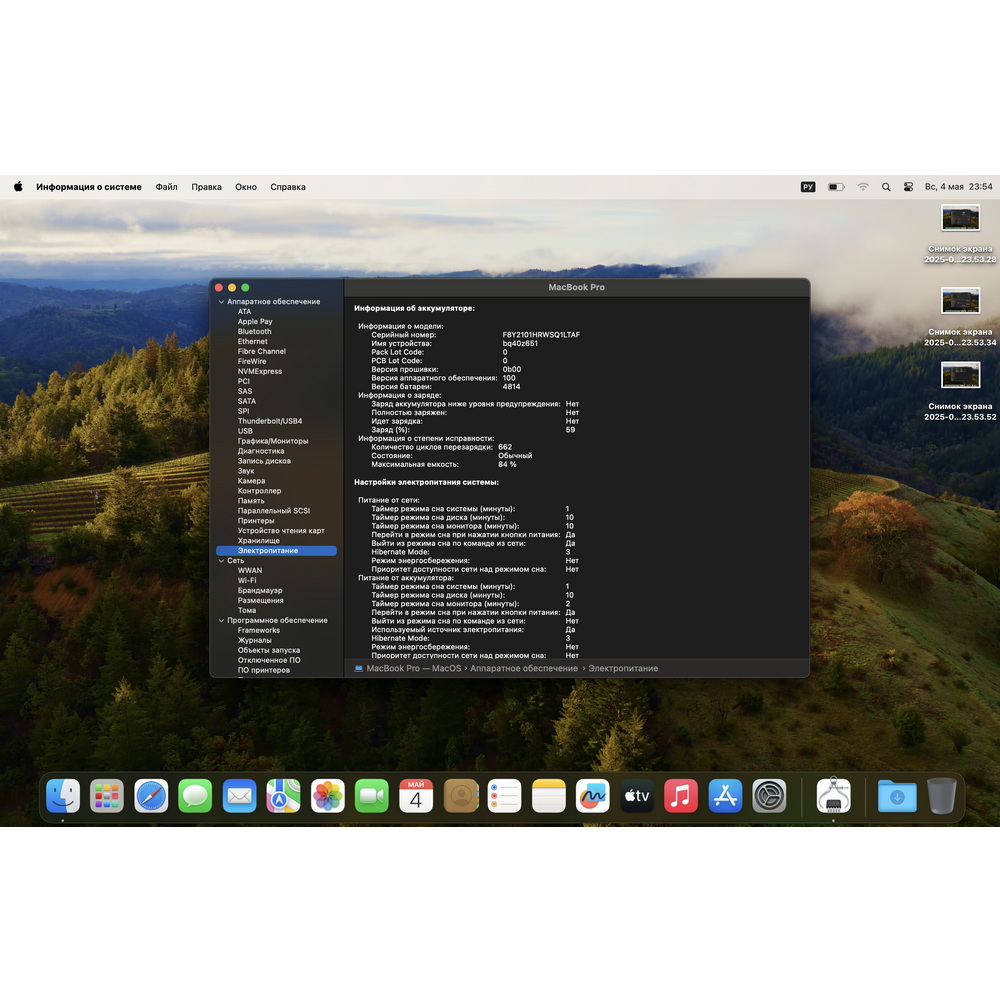Open the Справка menu
Viewport: 1000px width, 1000px height.
[x=288, y=187]
